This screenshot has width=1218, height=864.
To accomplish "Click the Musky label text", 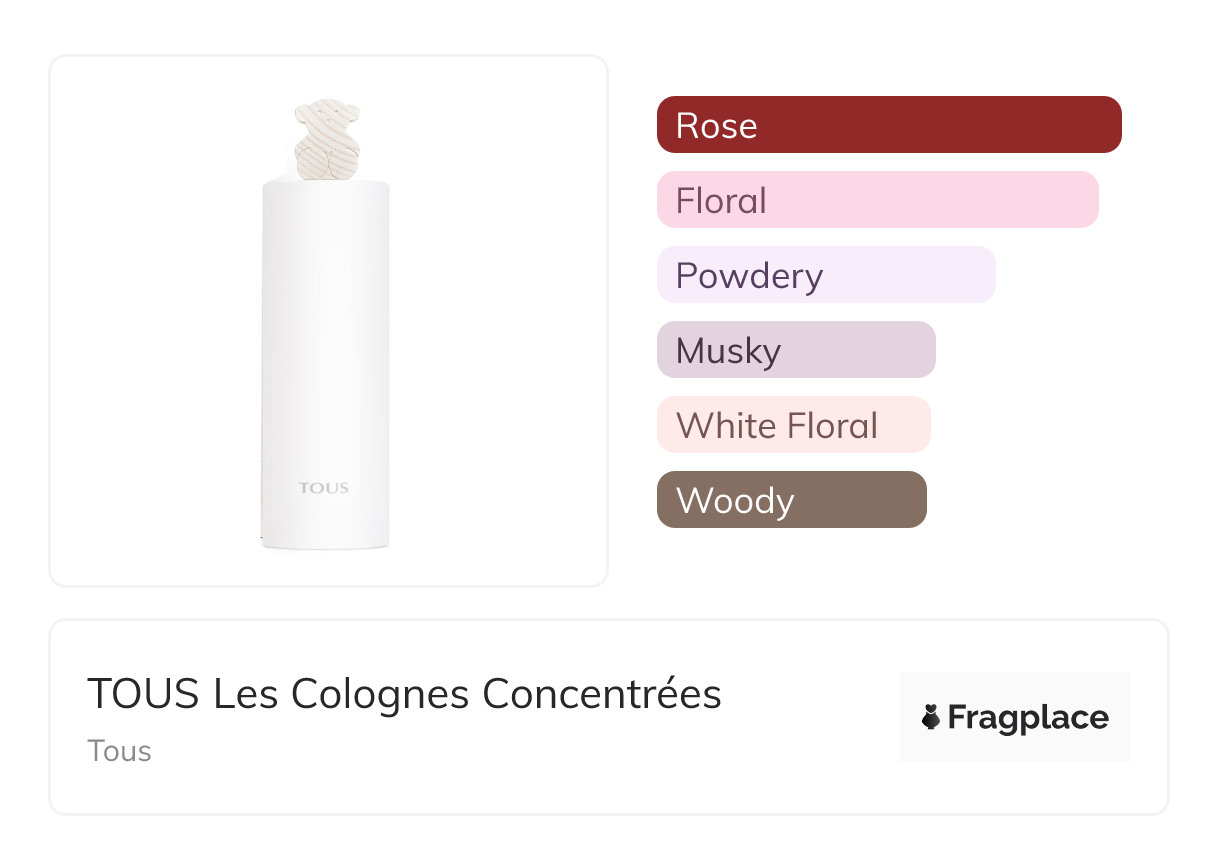I will 728,350.
